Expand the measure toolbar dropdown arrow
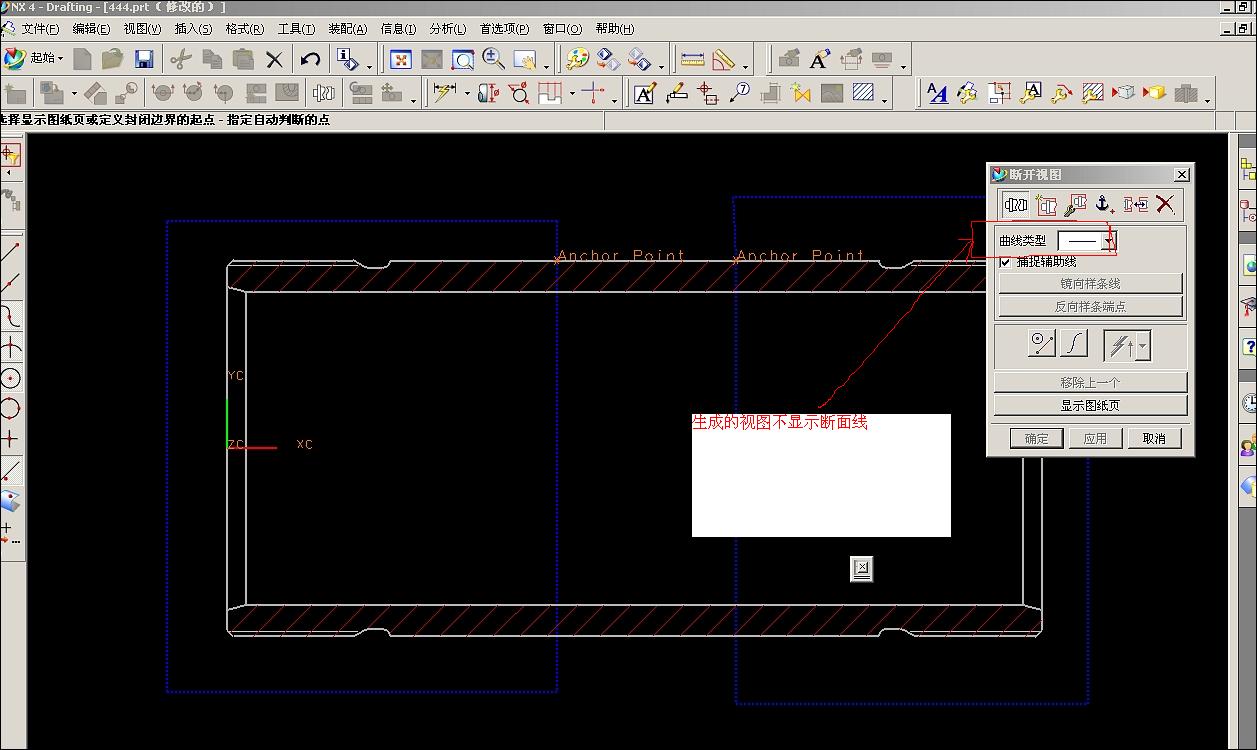The image size is (1257, 750). click(746, 66)
